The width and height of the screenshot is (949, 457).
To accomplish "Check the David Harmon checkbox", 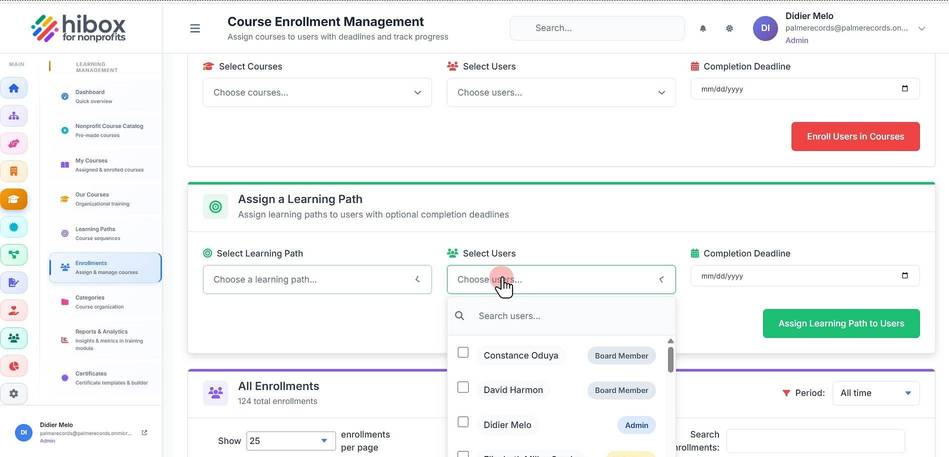I will tap(463, 387).
